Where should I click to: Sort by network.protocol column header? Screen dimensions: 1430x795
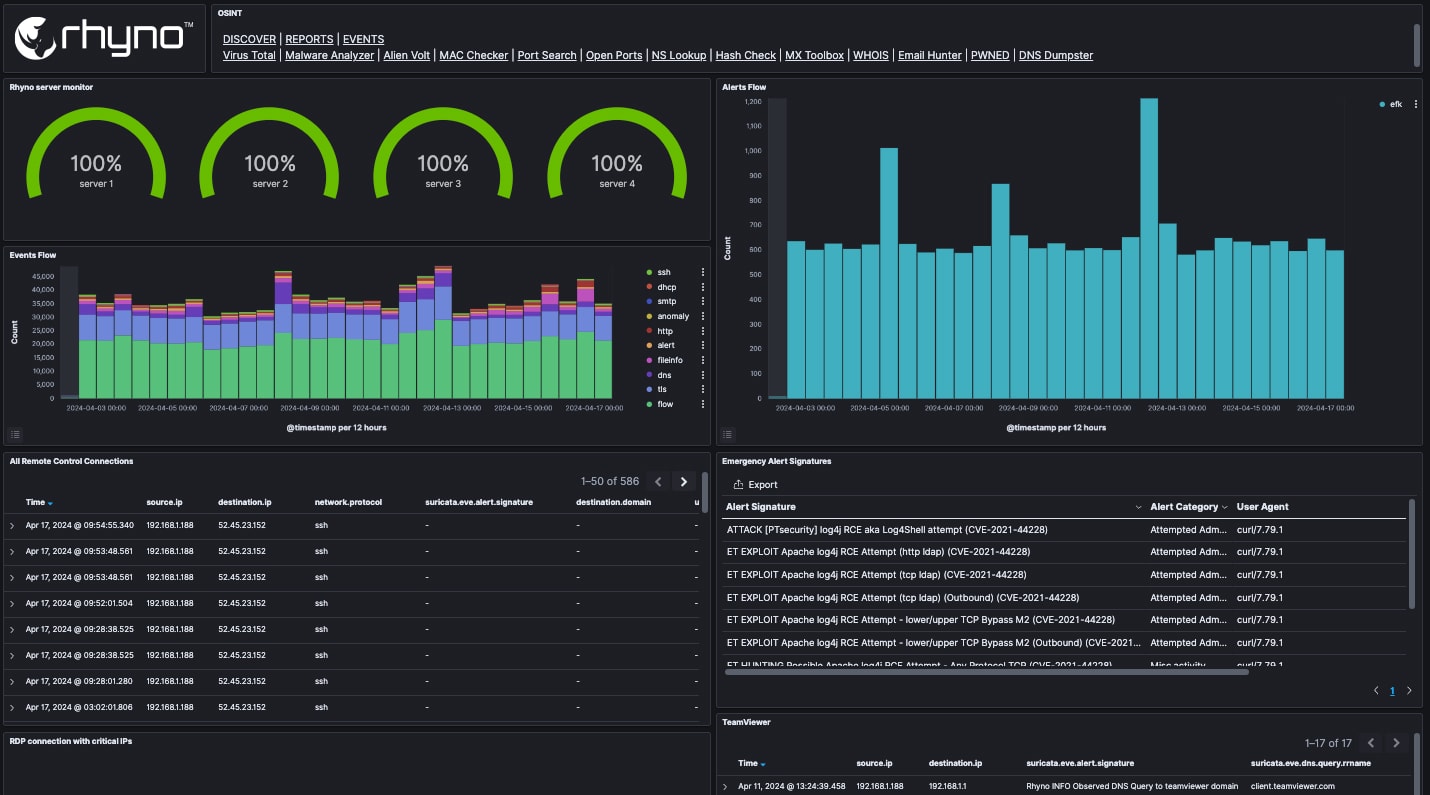[x=348, y=502]
